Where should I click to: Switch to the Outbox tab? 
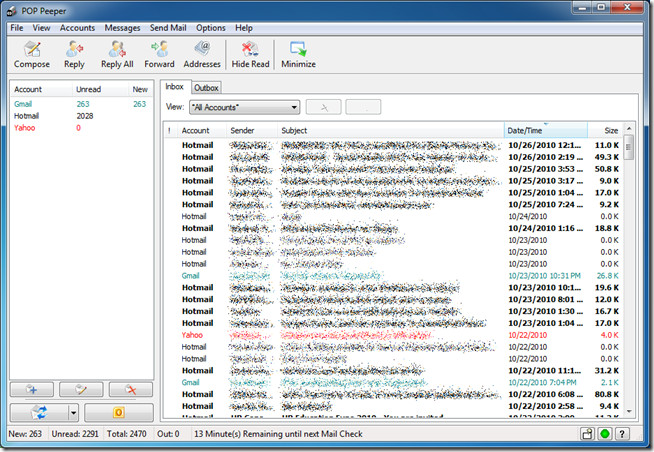click(206, 88)
